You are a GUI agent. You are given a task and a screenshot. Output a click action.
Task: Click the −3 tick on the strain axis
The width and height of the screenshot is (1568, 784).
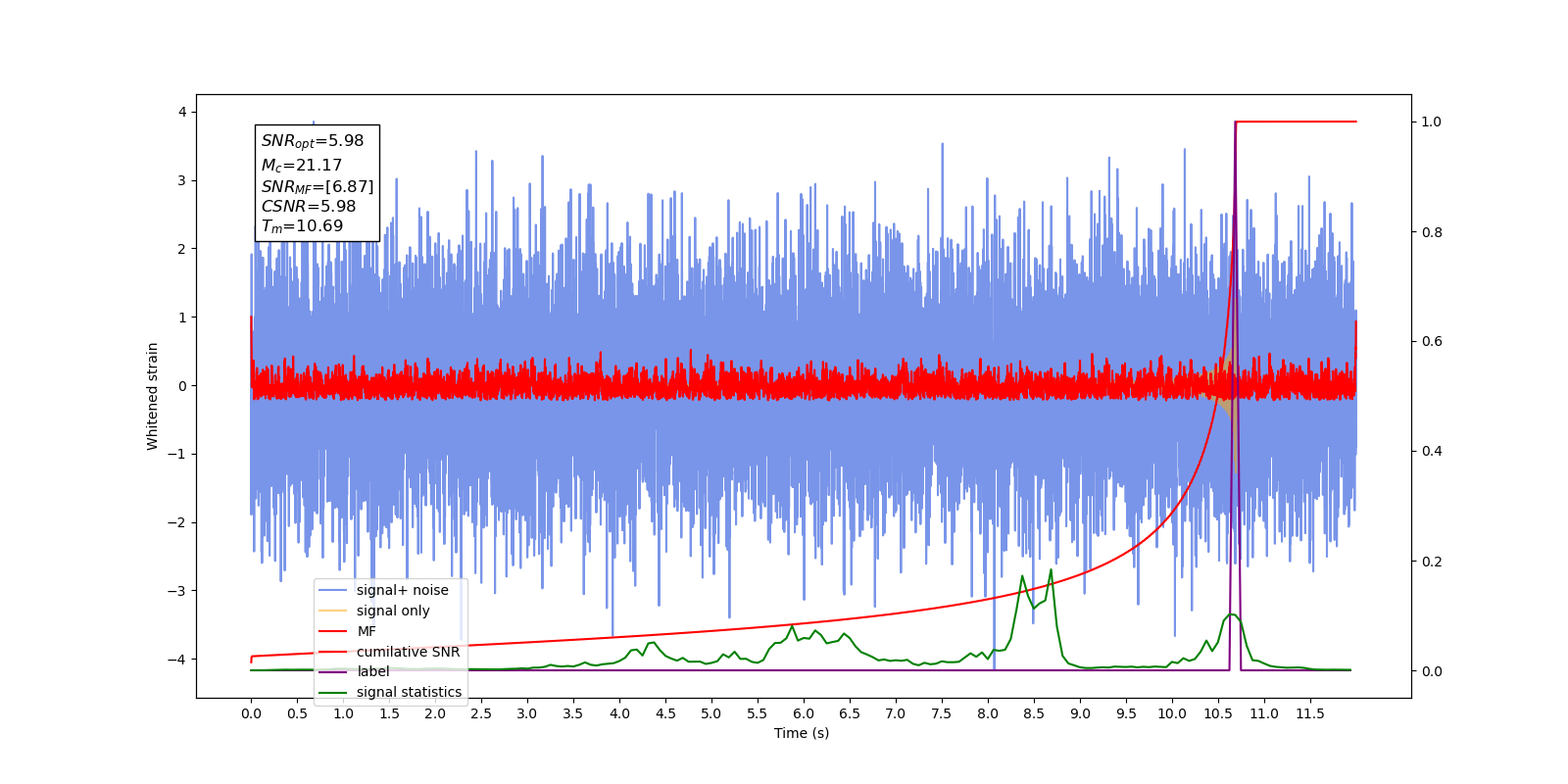tap(176, 591)
